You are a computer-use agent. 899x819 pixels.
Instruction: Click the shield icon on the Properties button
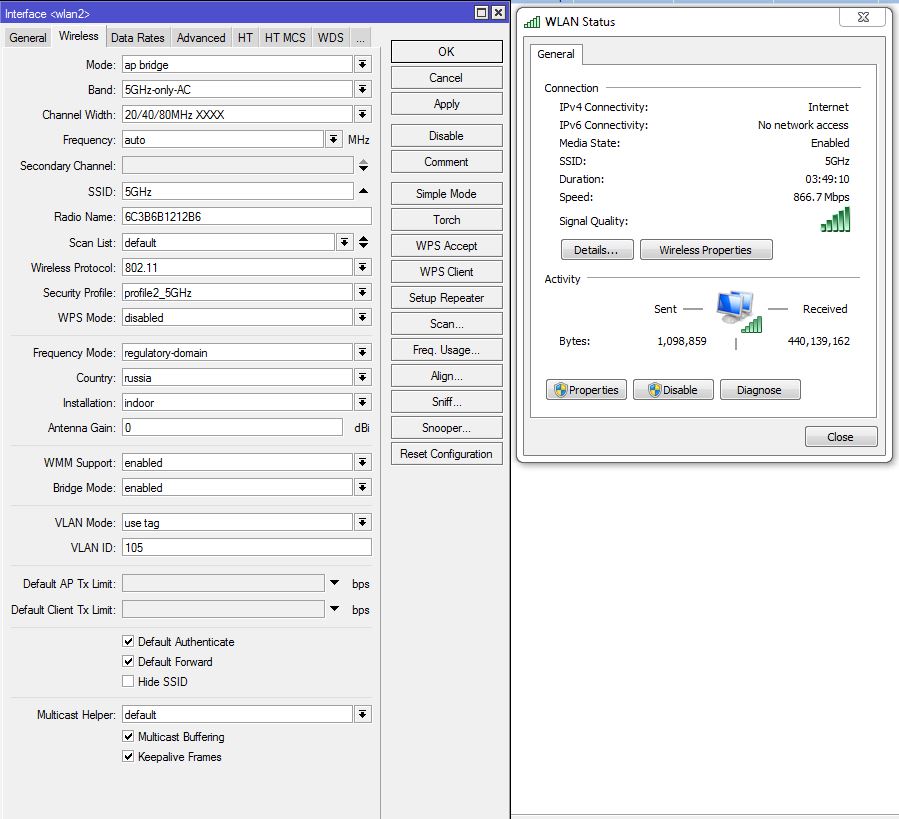(563, 389)
